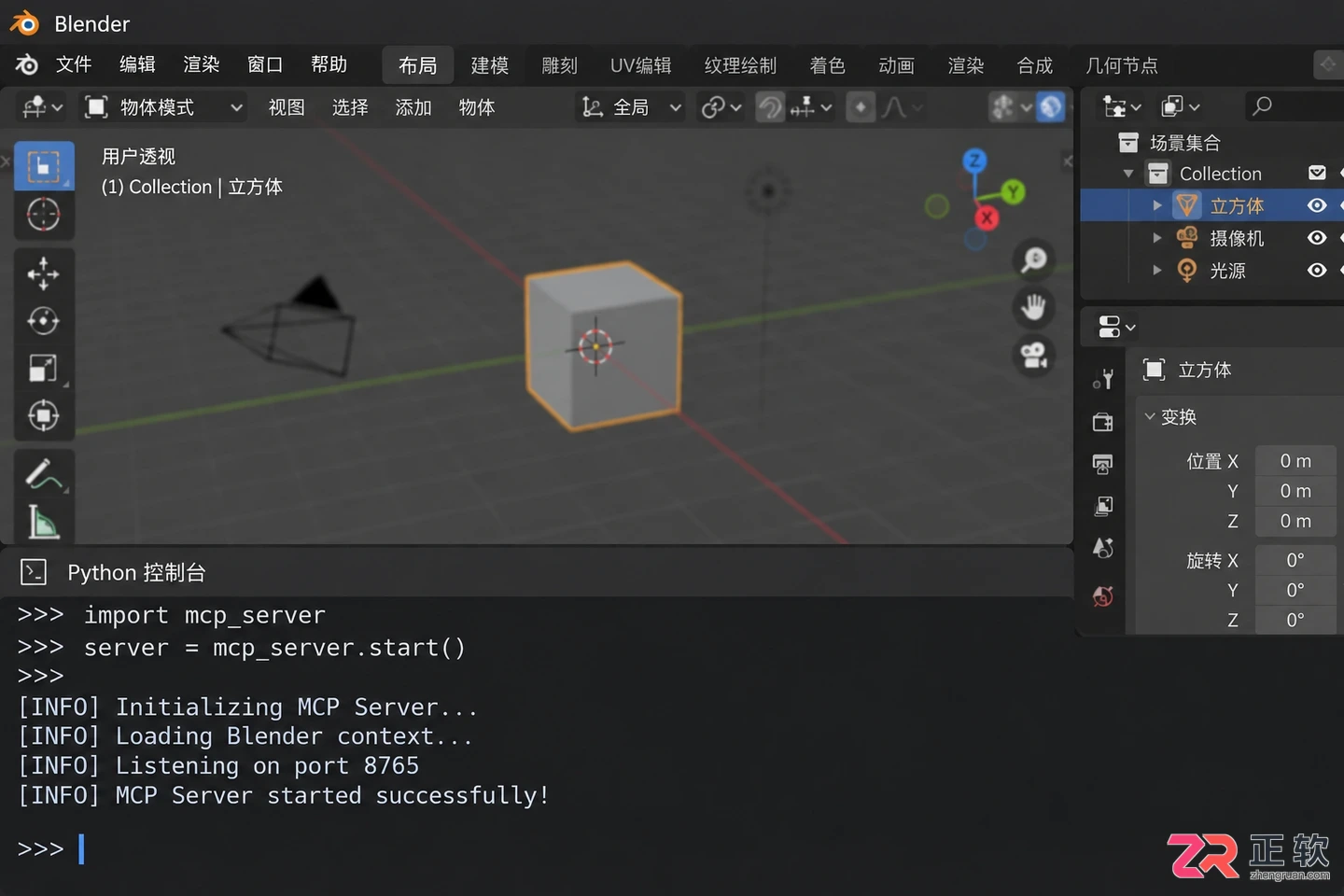Image resolution: width=1344 pixels, height=896 pixels.
Task: Open the Tool properties tab
Action: 1103,378
